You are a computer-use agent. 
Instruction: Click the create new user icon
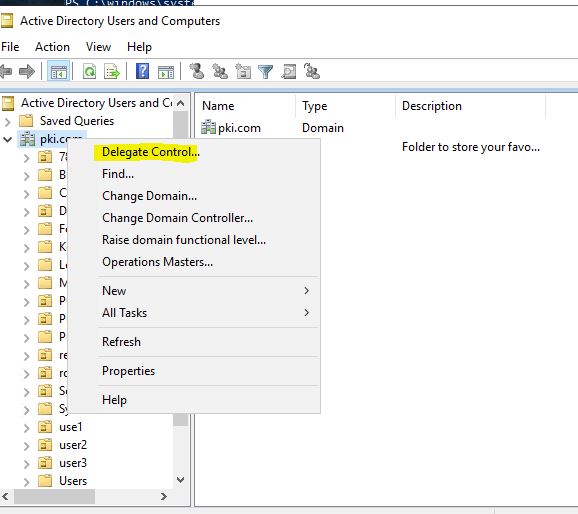click(196, 71)
